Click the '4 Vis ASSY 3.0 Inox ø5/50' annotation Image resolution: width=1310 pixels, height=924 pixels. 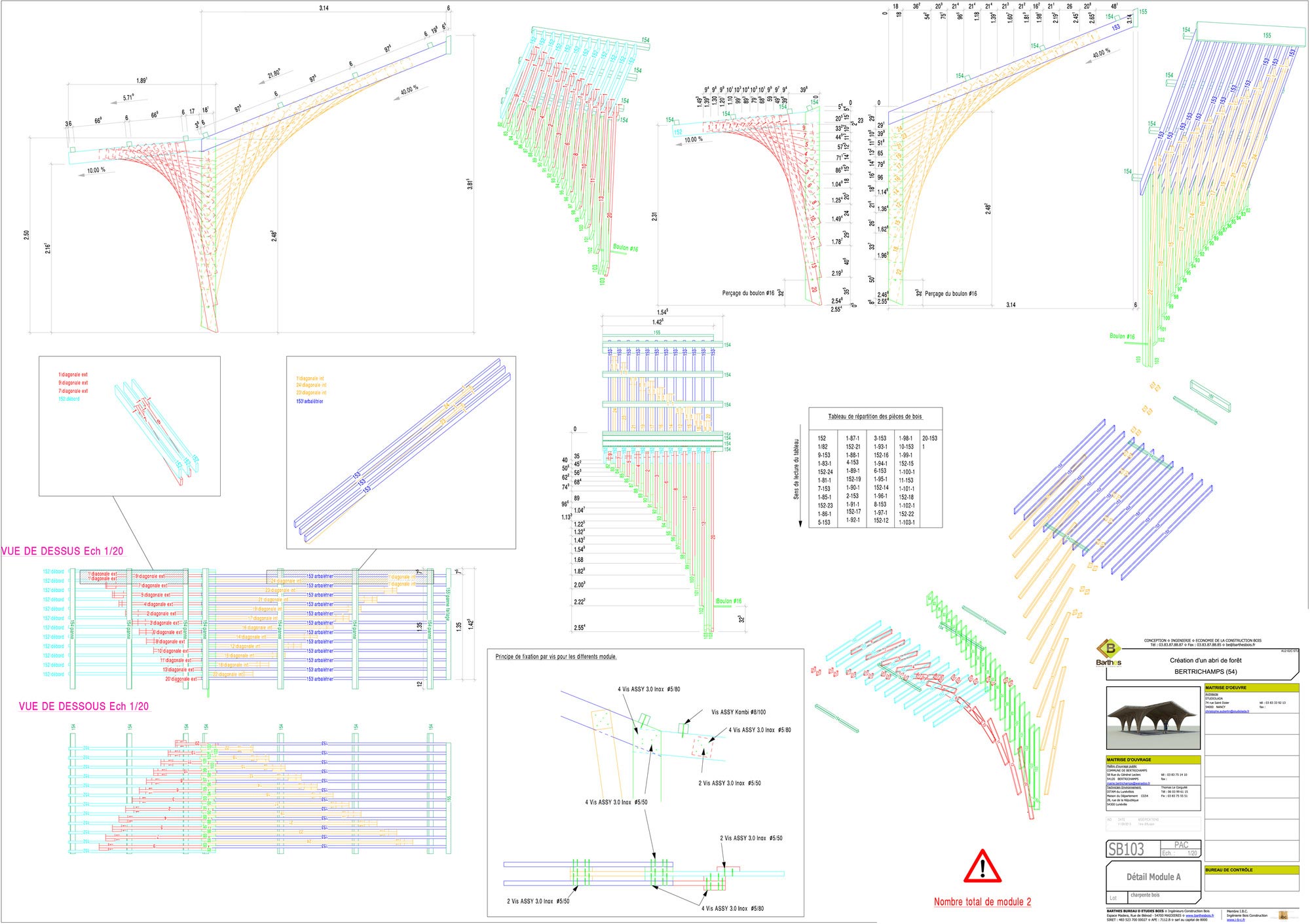pos(616,802)
